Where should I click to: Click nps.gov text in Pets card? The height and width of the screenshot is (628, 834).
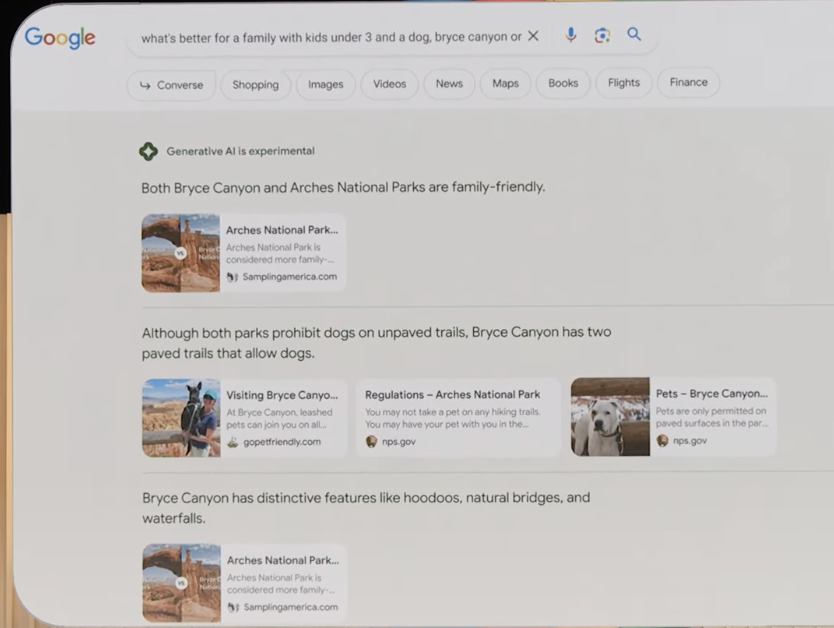coord(690,440)
